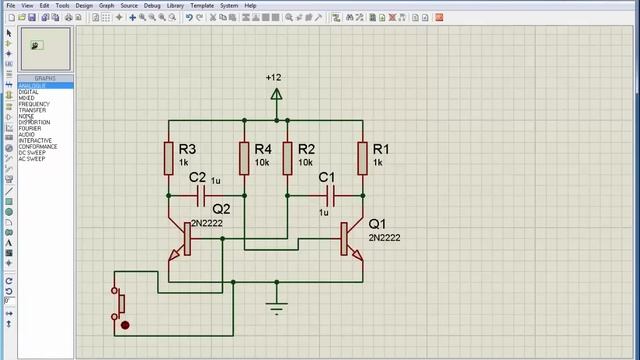Click resistor R3 in the schematic

[x=169, y=158]
